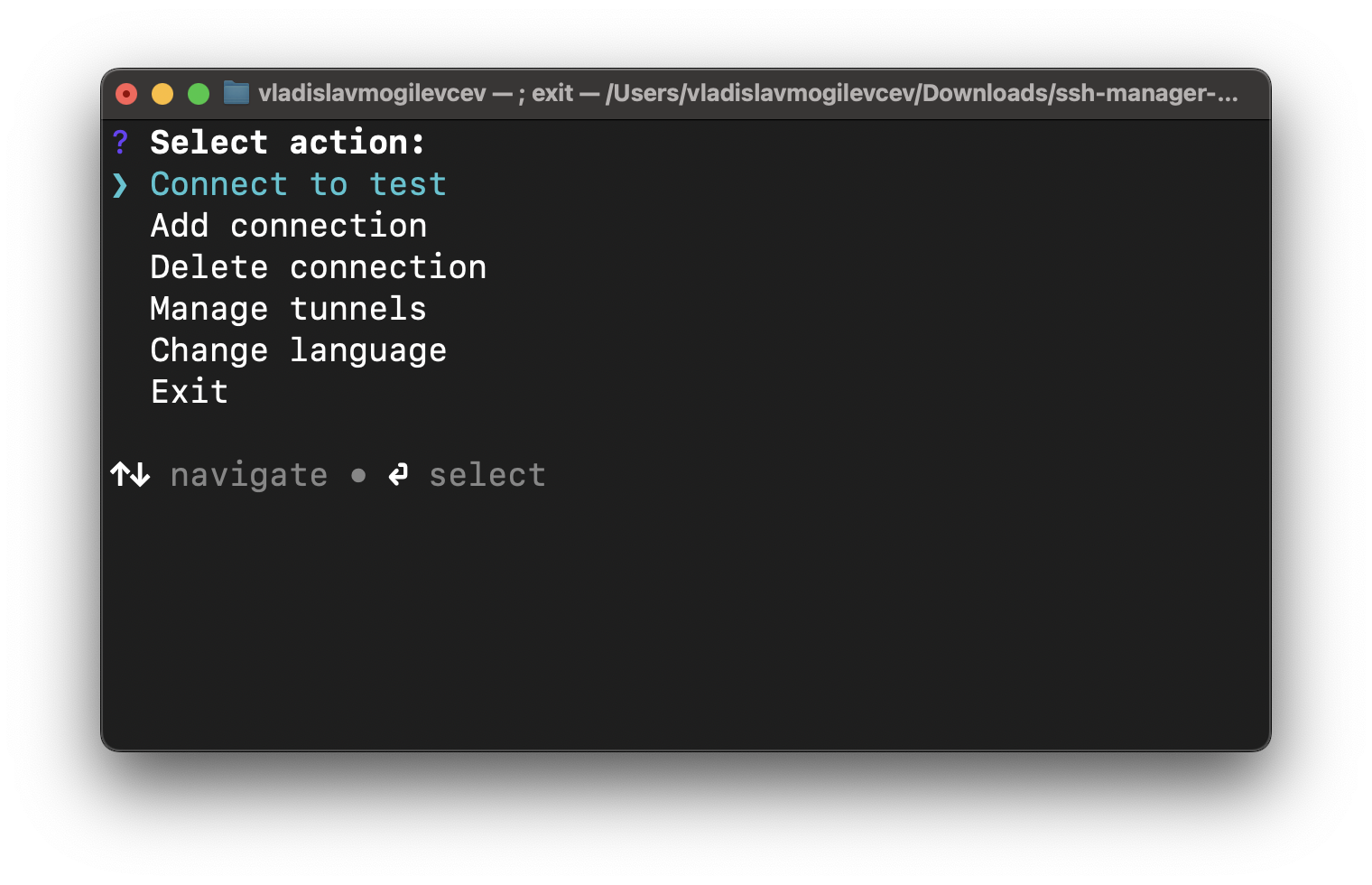This screenshot has height=885, width=1372.
Task: Click the title showing the ssh-manager path
Action: pyautogui.click(x=748, y=92)
